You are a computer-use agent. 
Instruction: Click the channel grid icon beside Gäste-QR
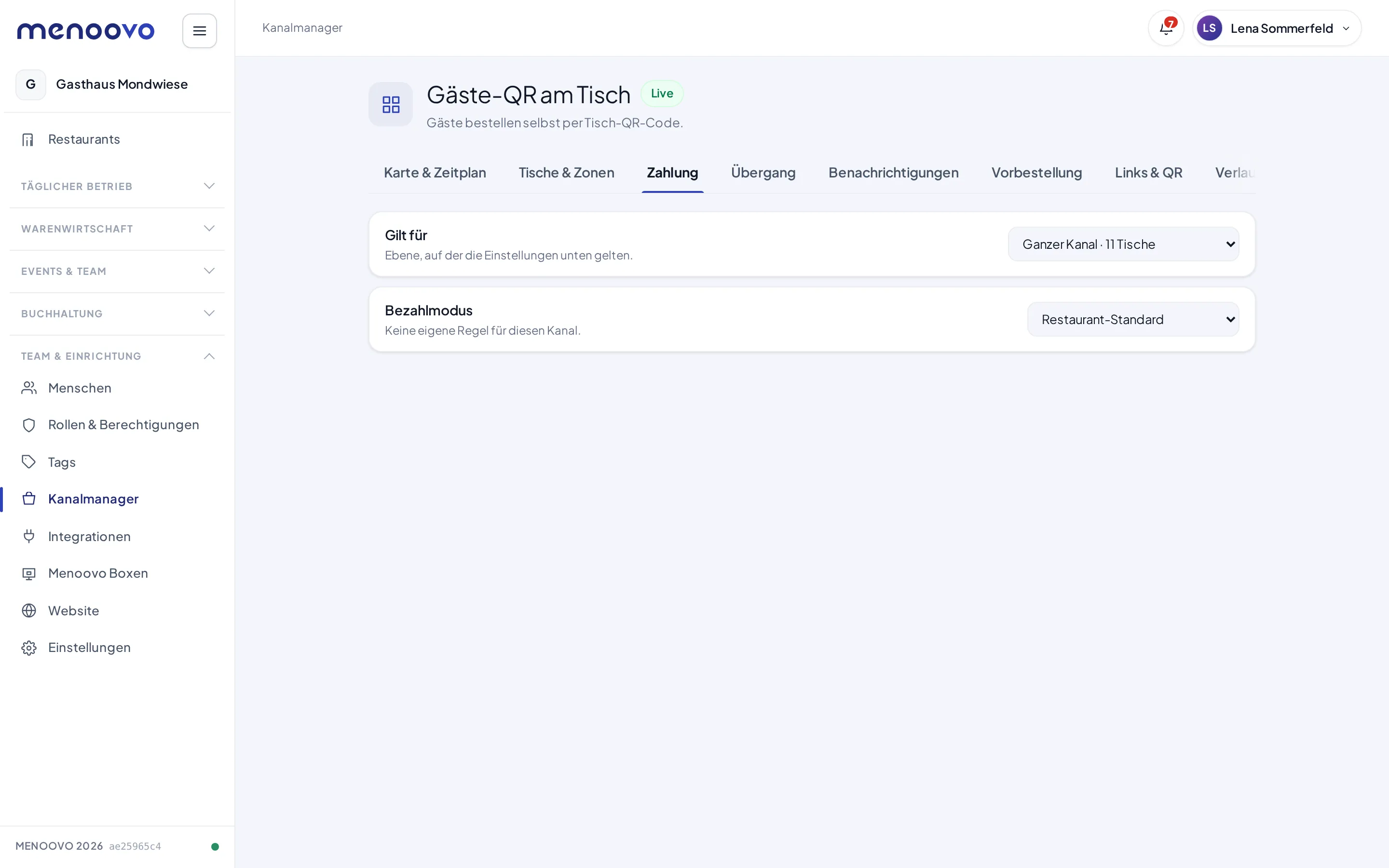coord(391,105)
